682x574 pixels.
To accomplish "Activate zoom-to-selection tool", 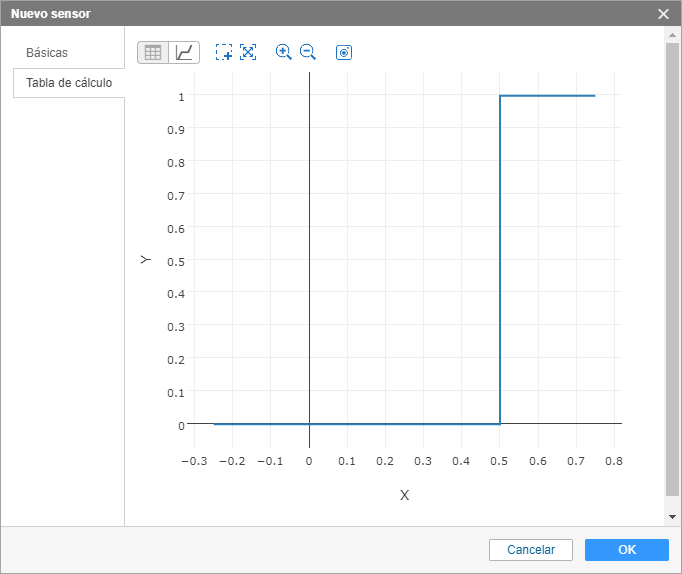I will coord(224,52).
